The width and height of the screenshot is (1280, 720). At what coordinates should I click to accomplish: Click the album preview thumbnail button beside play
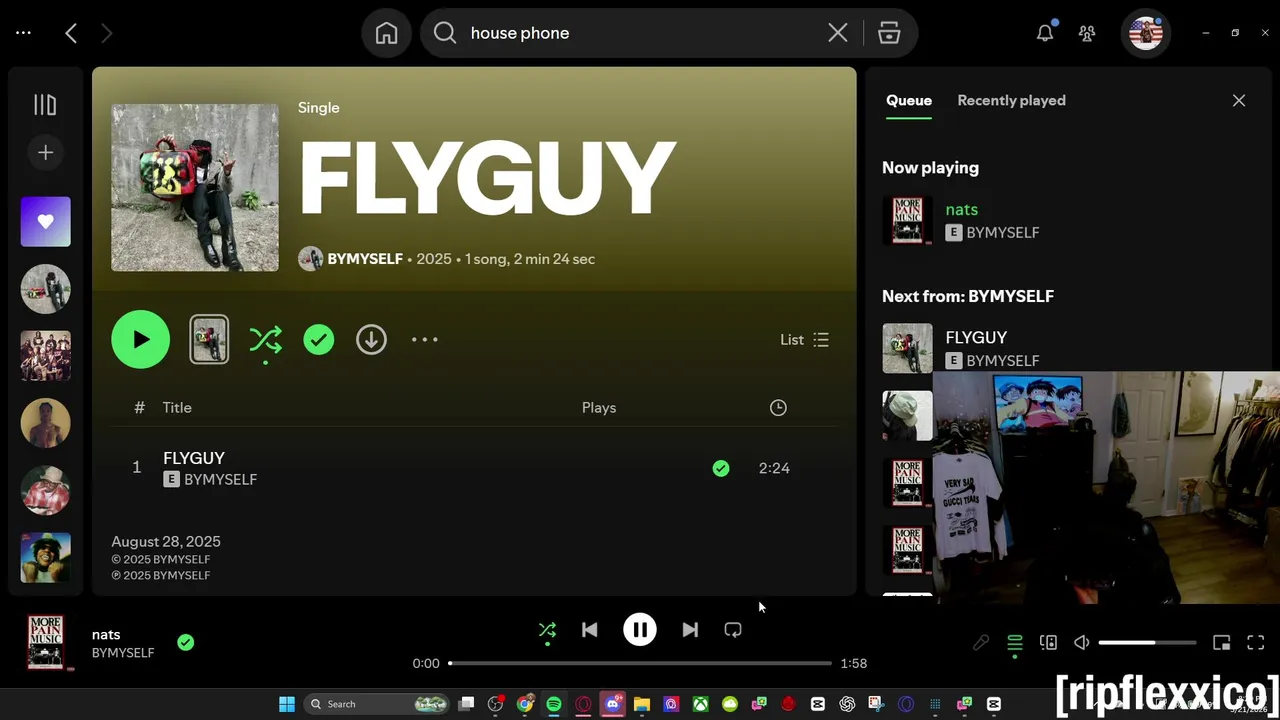point(209,340)
